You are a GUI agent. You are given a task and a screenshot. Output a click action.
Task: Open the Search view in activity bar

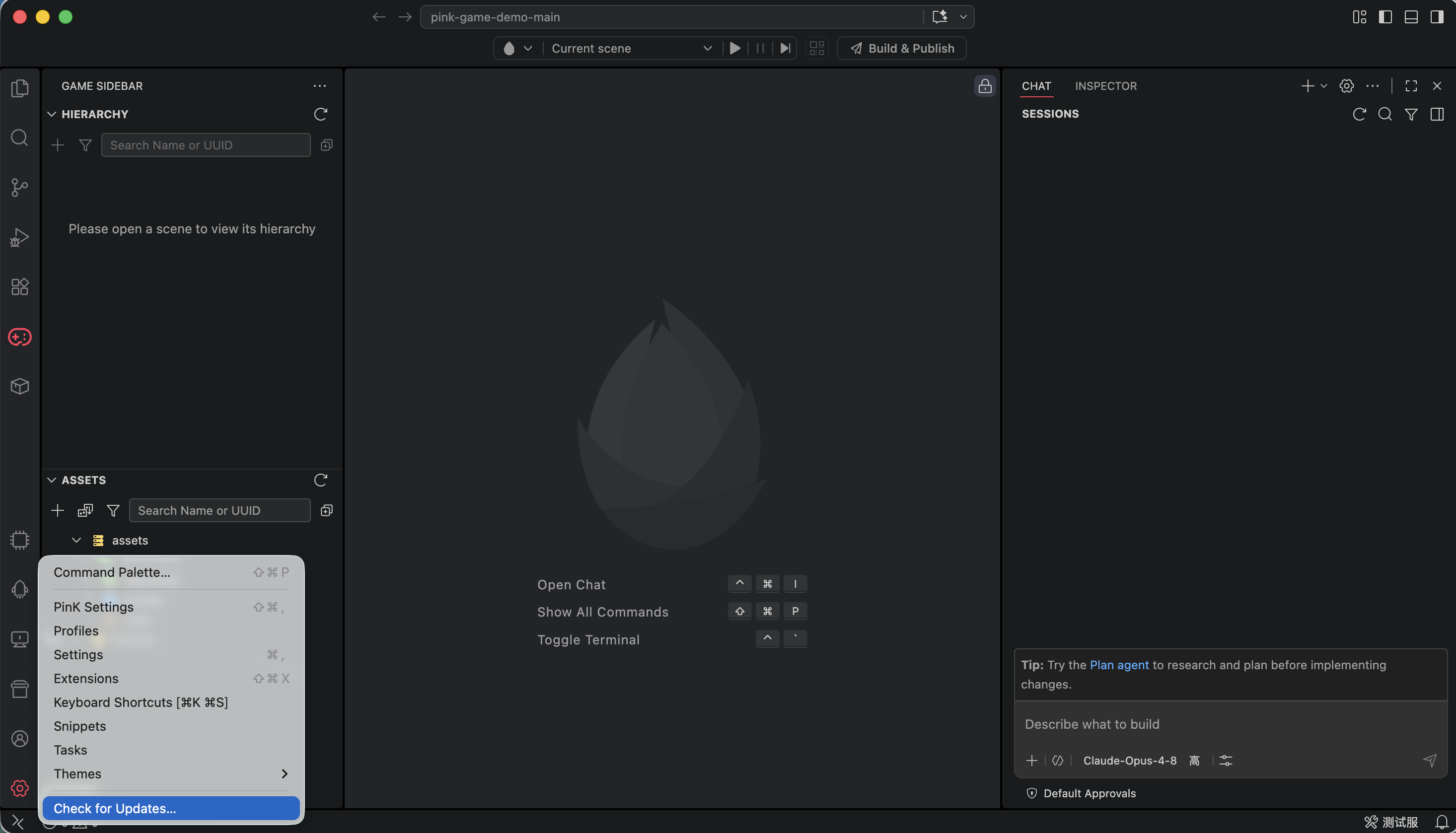20,138
